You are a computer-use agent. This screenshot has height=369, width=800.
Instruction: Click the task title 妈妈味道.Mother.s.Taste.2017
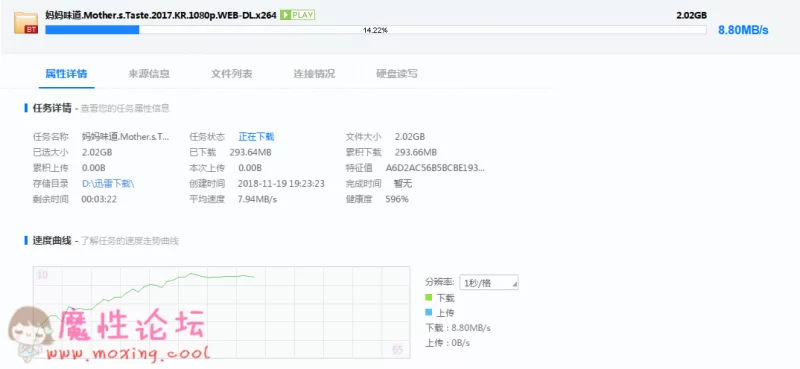[161, 15]
